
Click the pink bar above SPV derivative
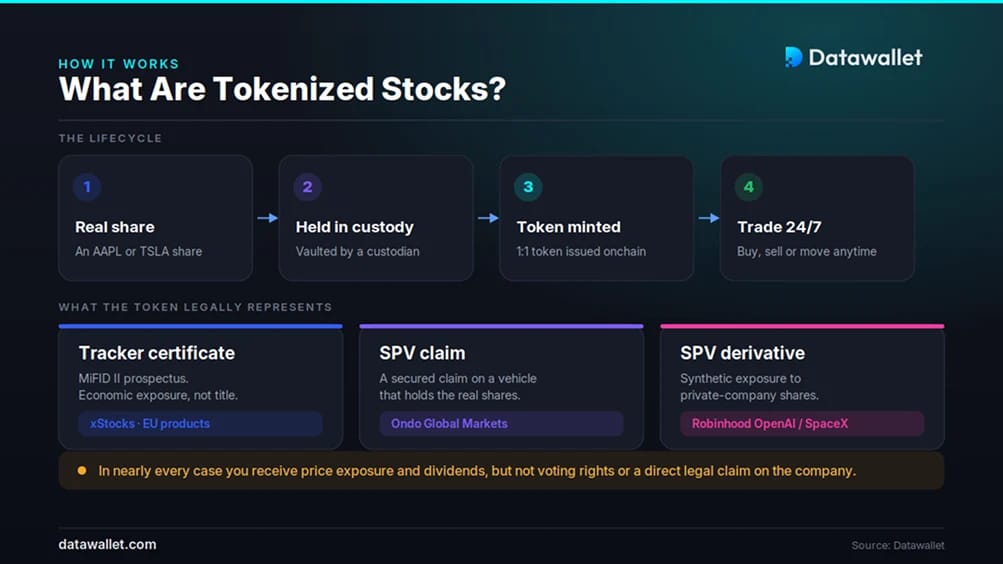tap(802, 326)
